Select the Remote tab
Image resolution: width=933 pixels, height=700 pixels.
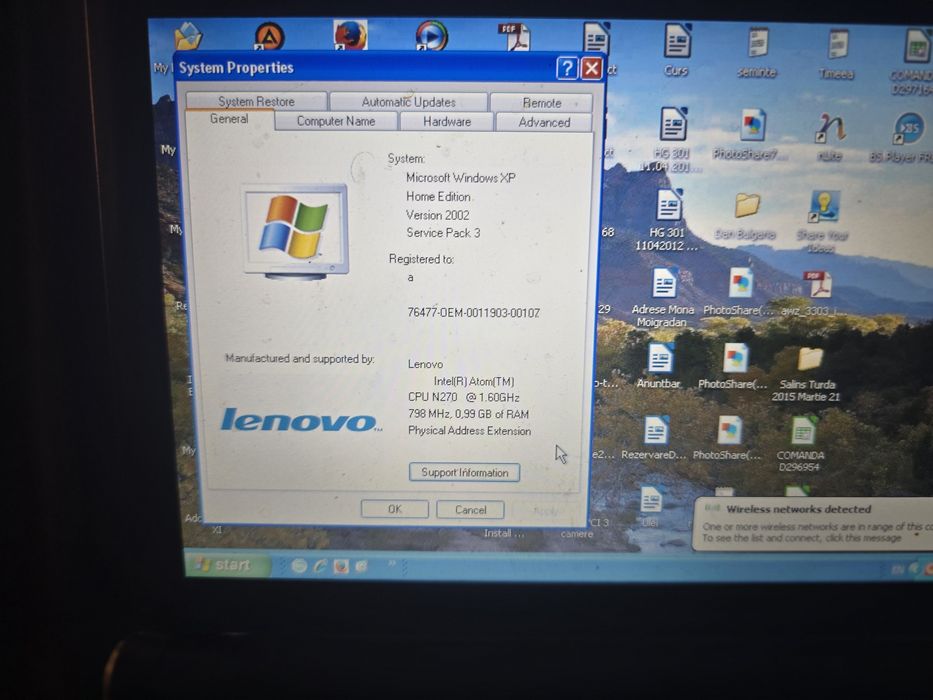[x=541, y=102]
